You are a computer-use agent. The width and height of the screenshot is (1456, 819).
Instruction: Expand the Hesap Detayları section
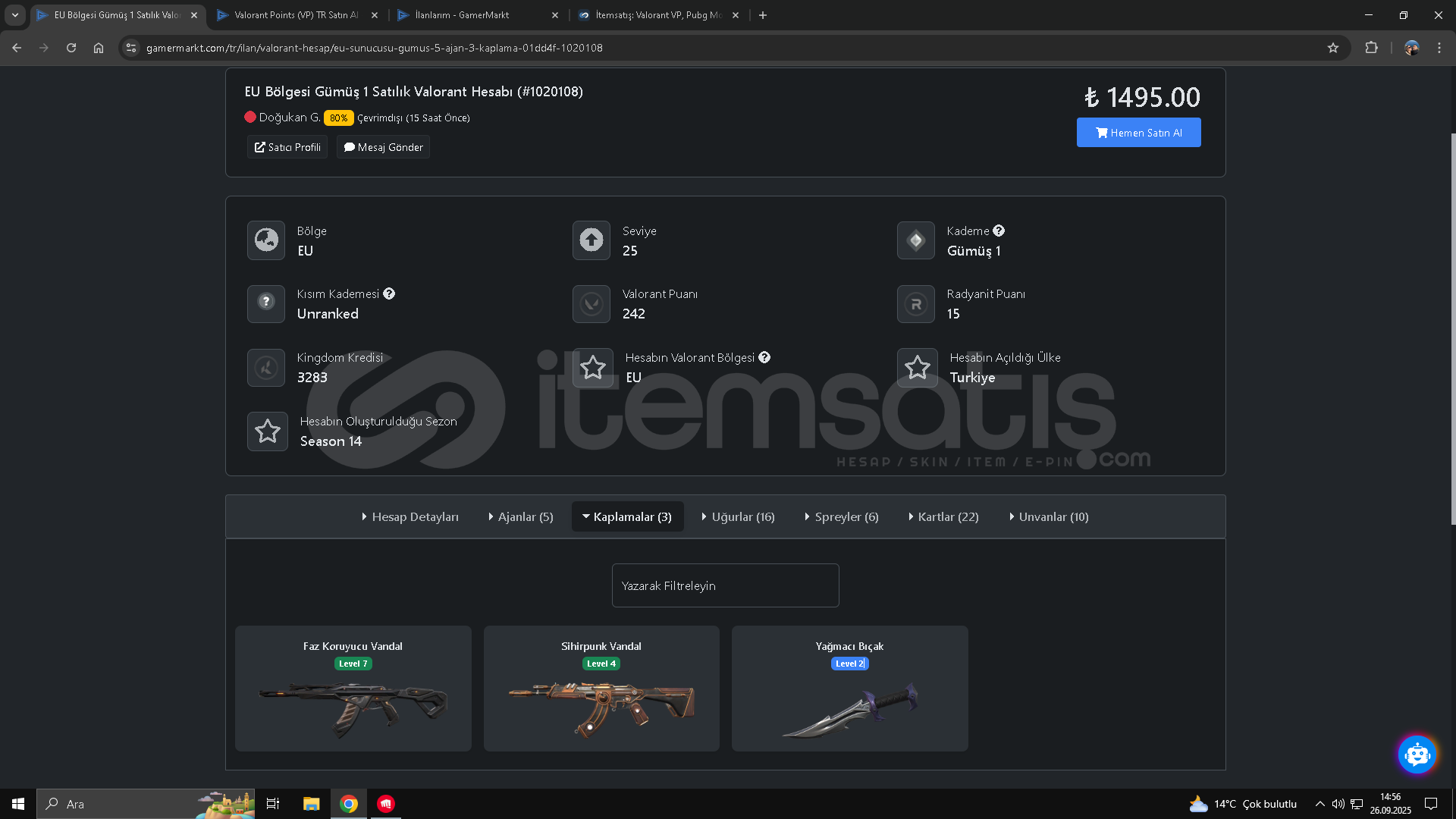tap(410, 516)
